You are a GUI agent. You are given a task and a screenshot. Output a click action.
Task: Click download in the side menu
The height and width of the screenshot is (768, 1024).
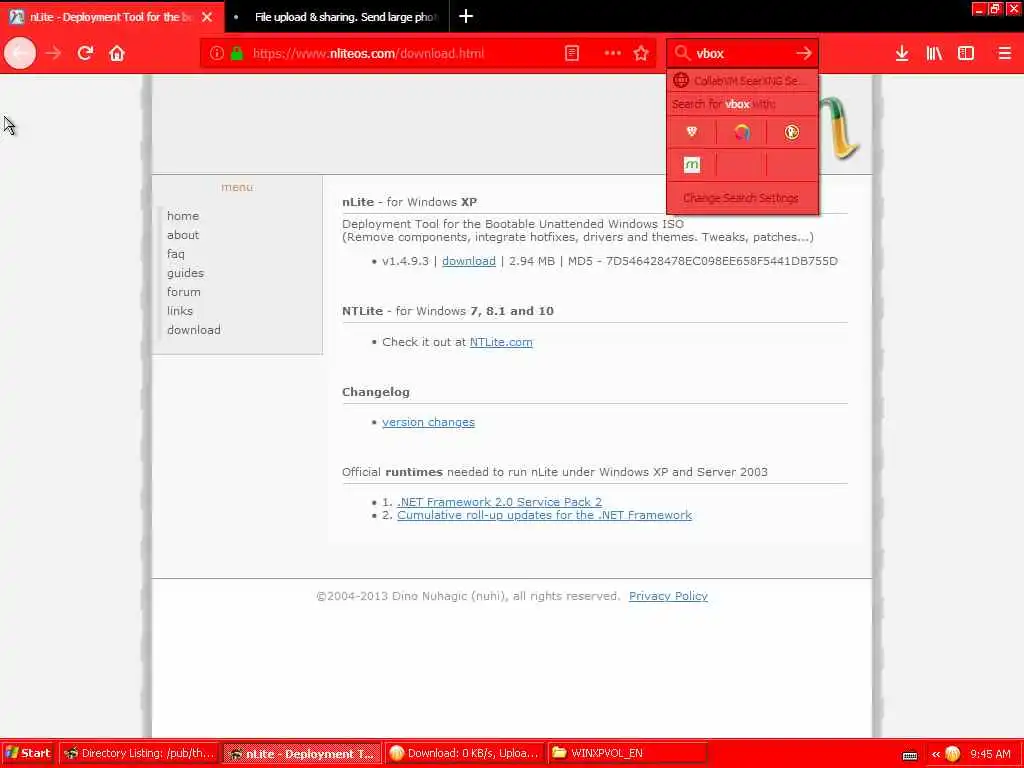(193, 330)
